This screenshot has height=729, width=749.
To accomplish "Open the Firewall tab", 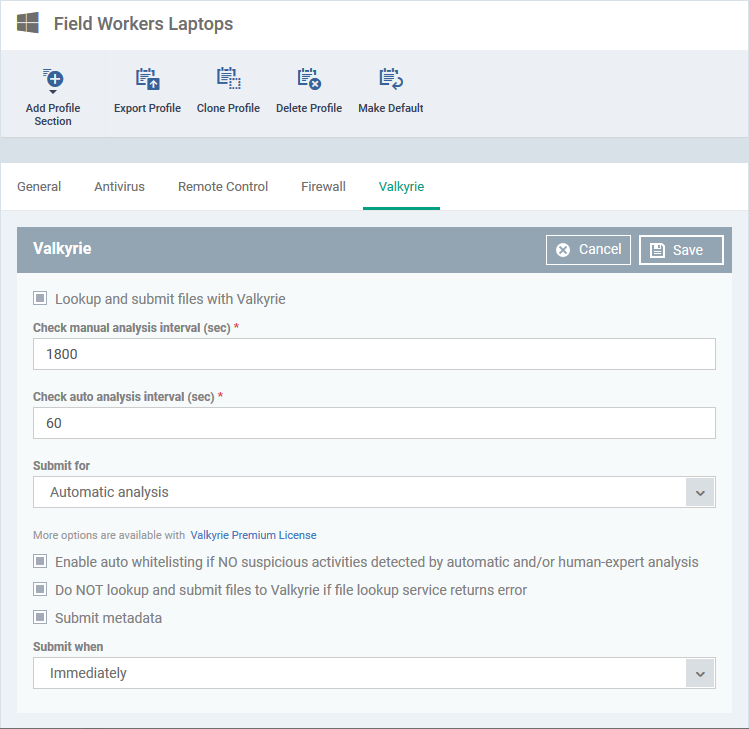I will (x=323, y=186).
